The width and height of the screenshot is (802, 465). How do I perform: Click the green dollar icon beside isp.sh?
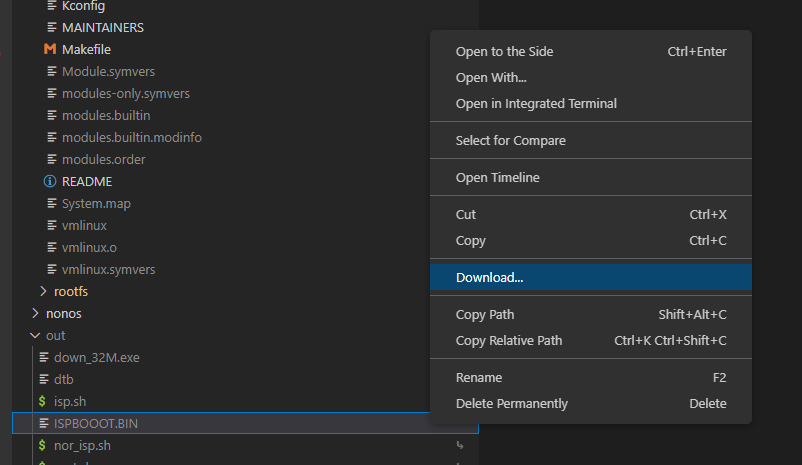tap(42, 402)
